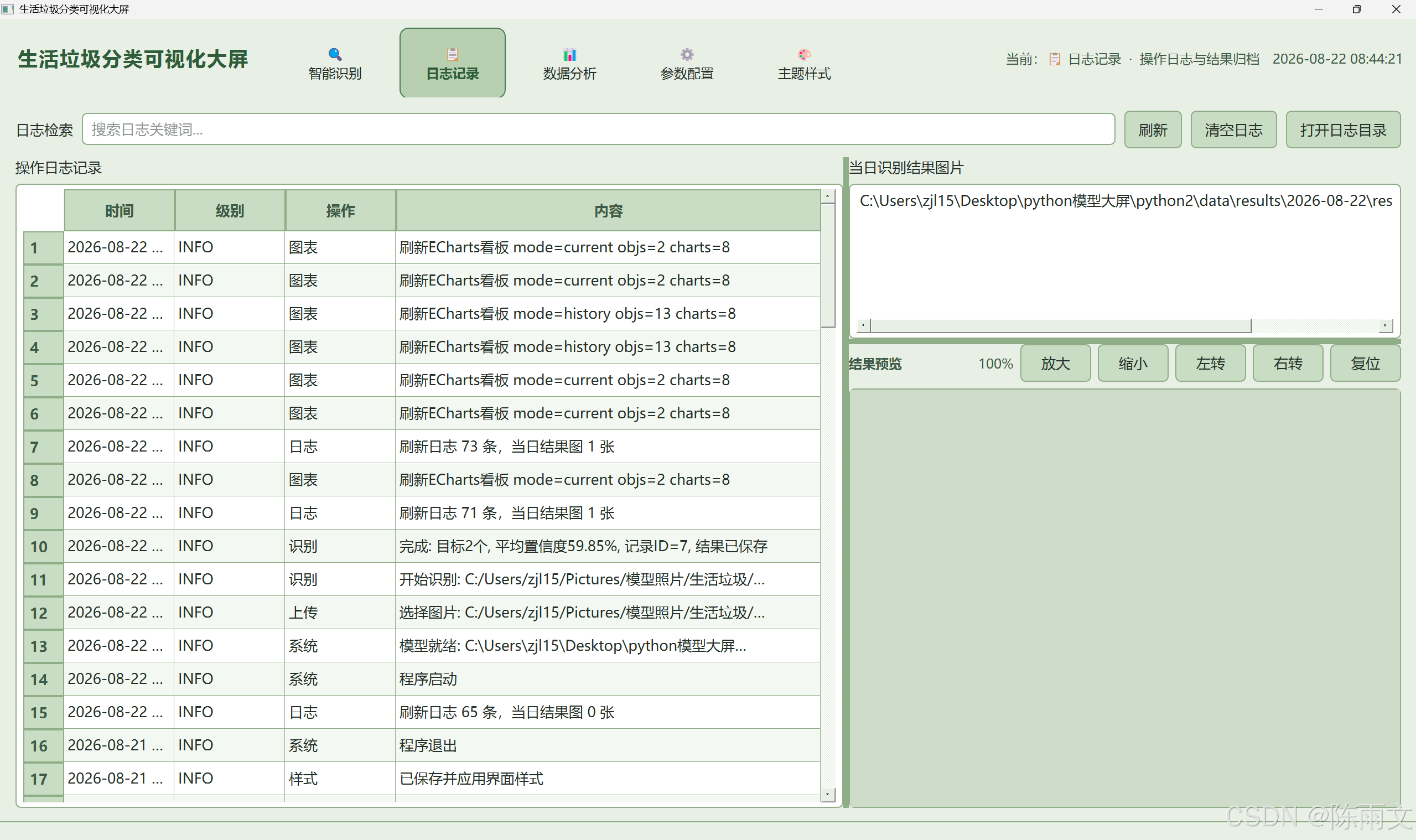Click the 识别 operation cell in row 10
The width and height of the screenshot is (1416, 840).
point(340,546)
